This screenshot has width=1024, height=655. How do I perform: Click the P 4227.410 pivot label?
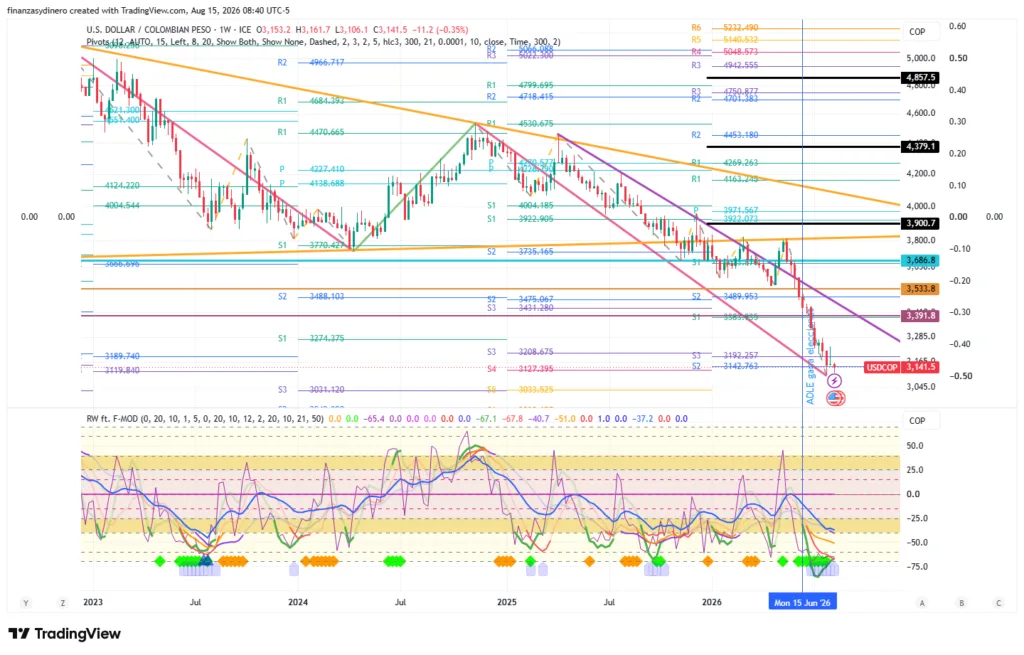(x=312, y=169)
